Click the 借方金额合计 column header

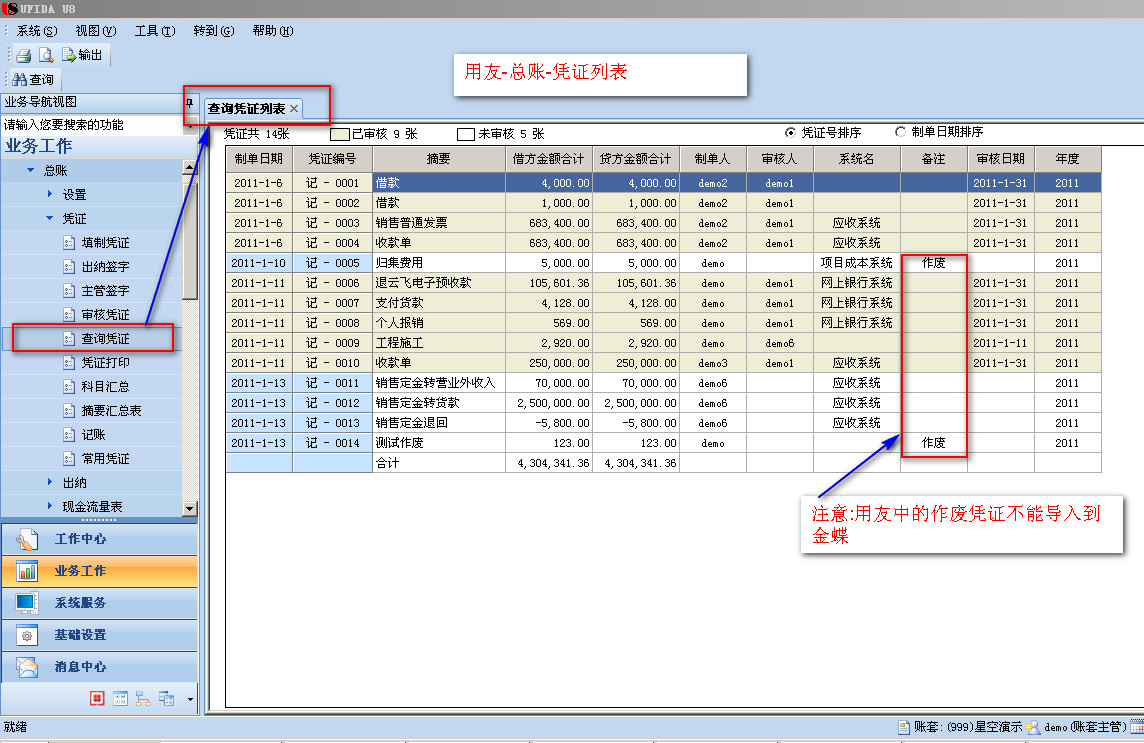tap(548, 158)
